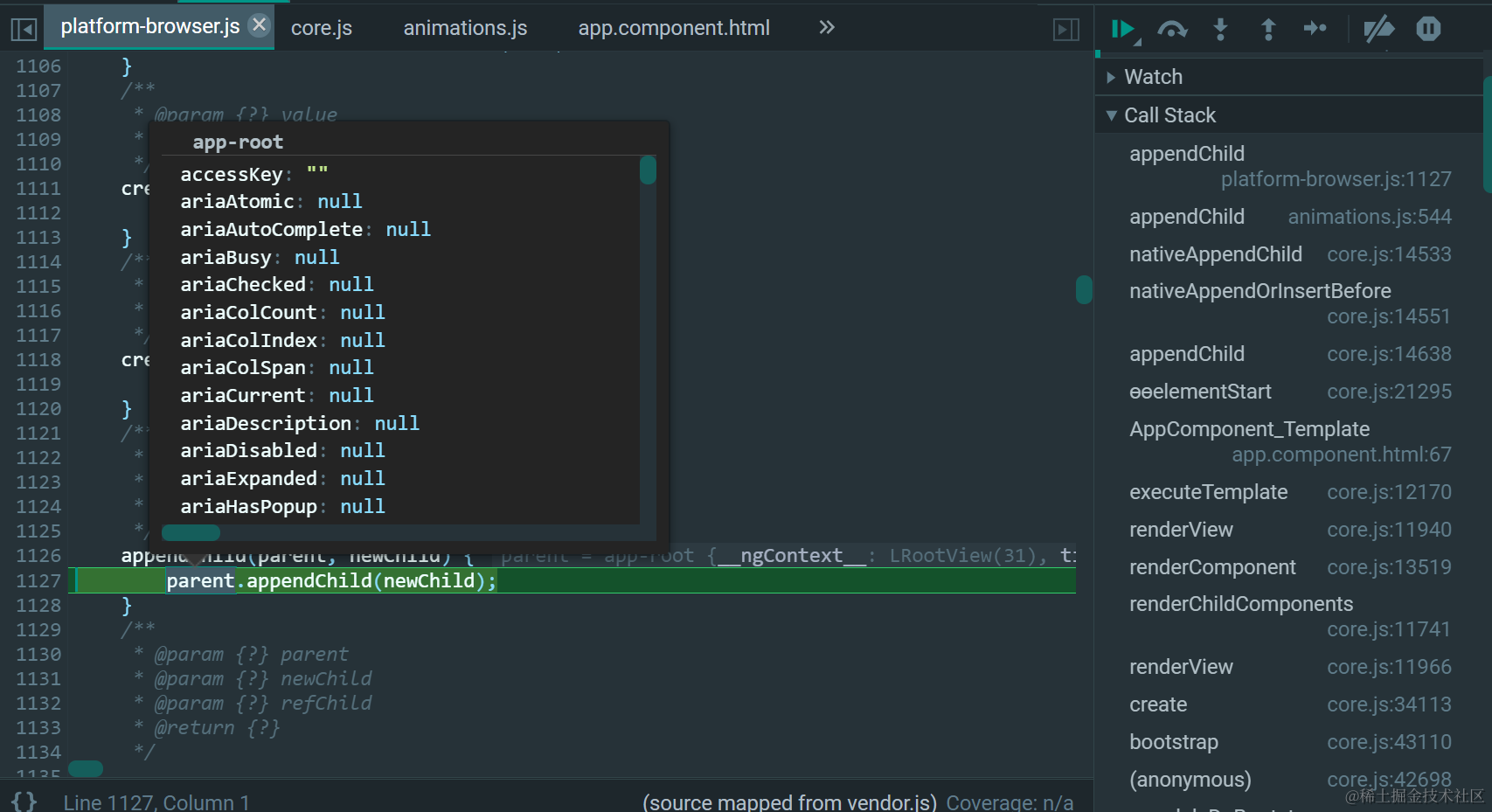Click the app-root popup title
The height and width of the screenshot is (812, 1492).
238,142
